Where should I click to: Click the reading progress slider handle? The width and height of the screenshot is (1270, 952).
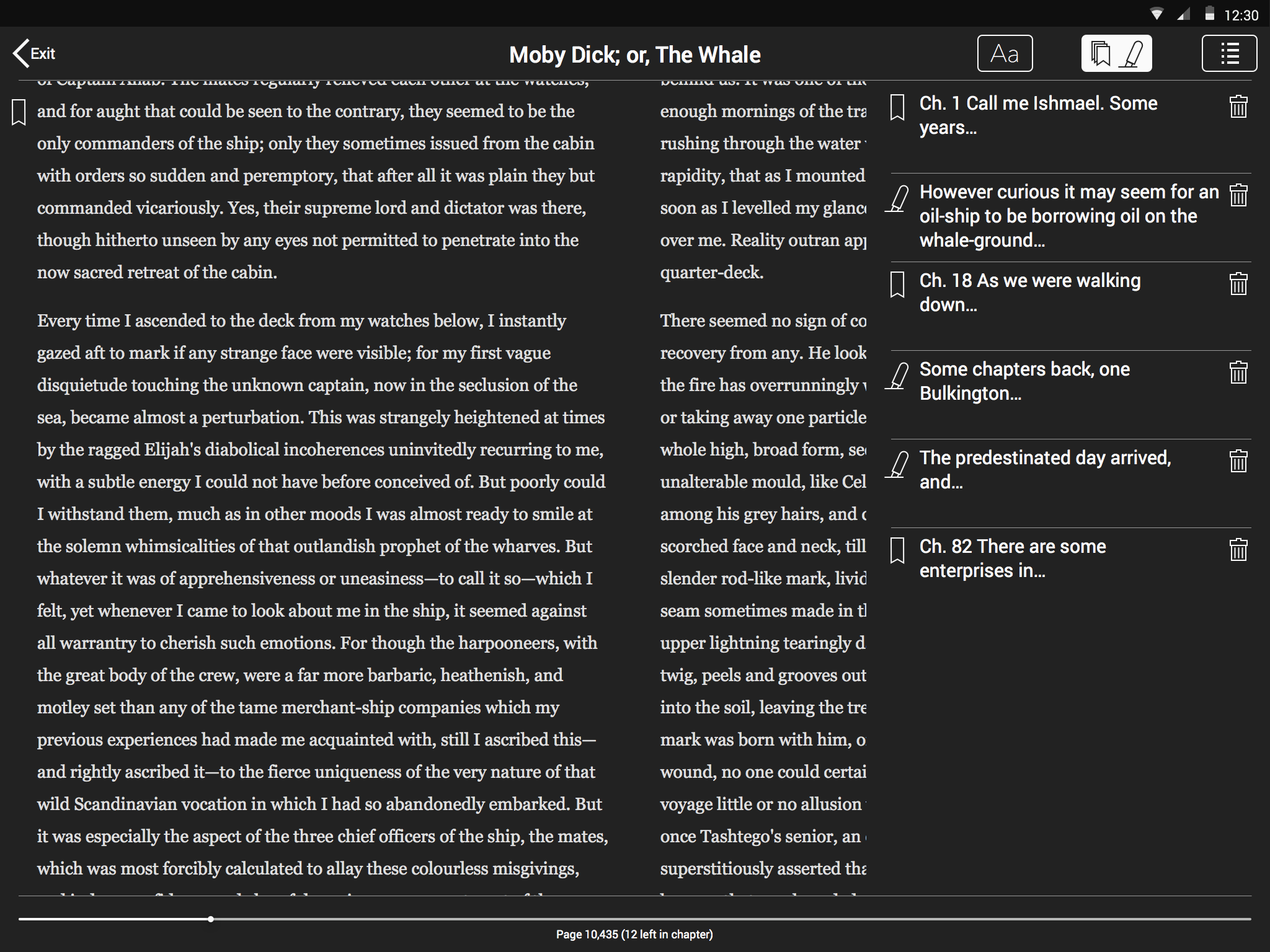211,919
